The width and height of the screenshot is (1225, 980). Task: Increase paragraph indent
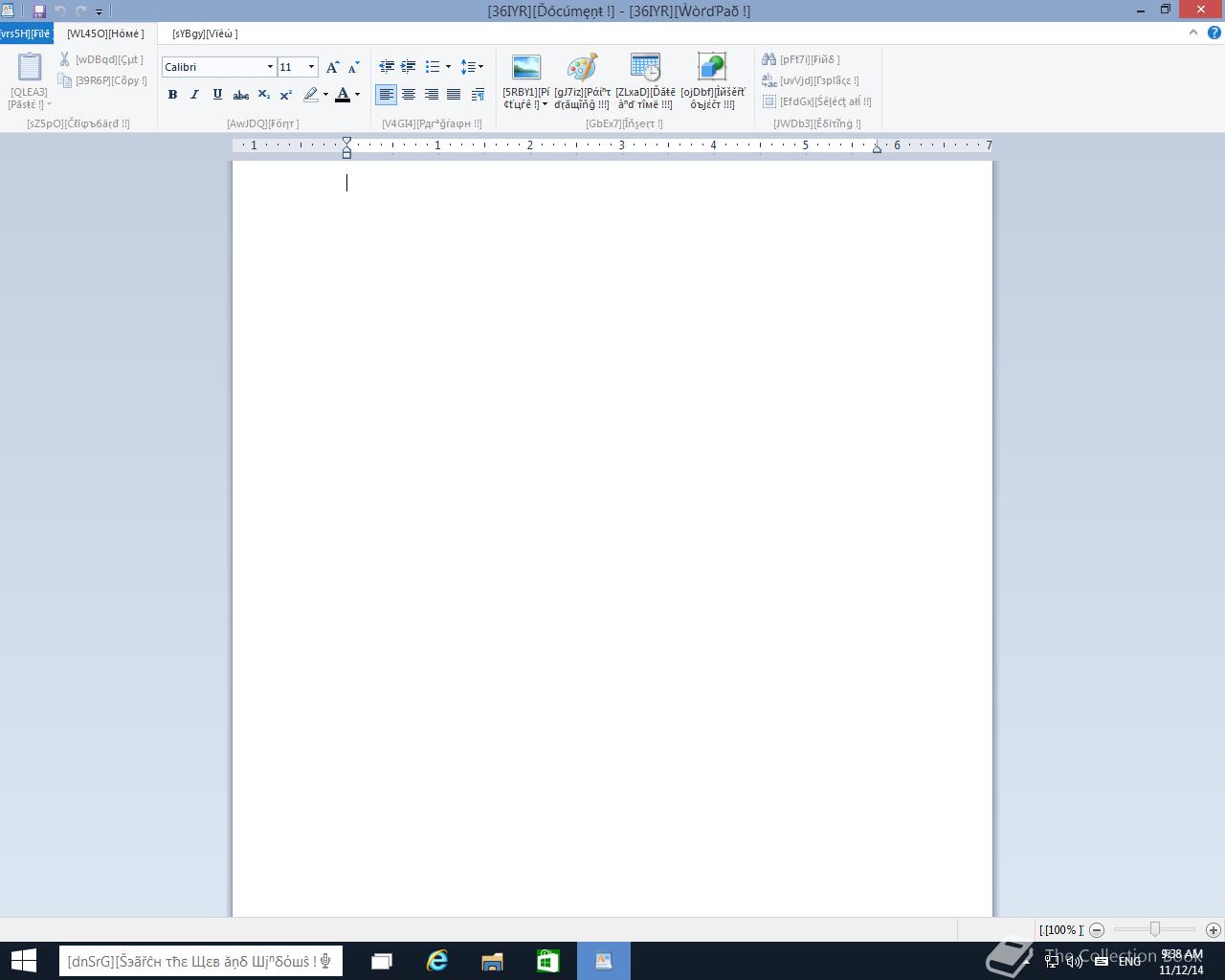[409, 67]
